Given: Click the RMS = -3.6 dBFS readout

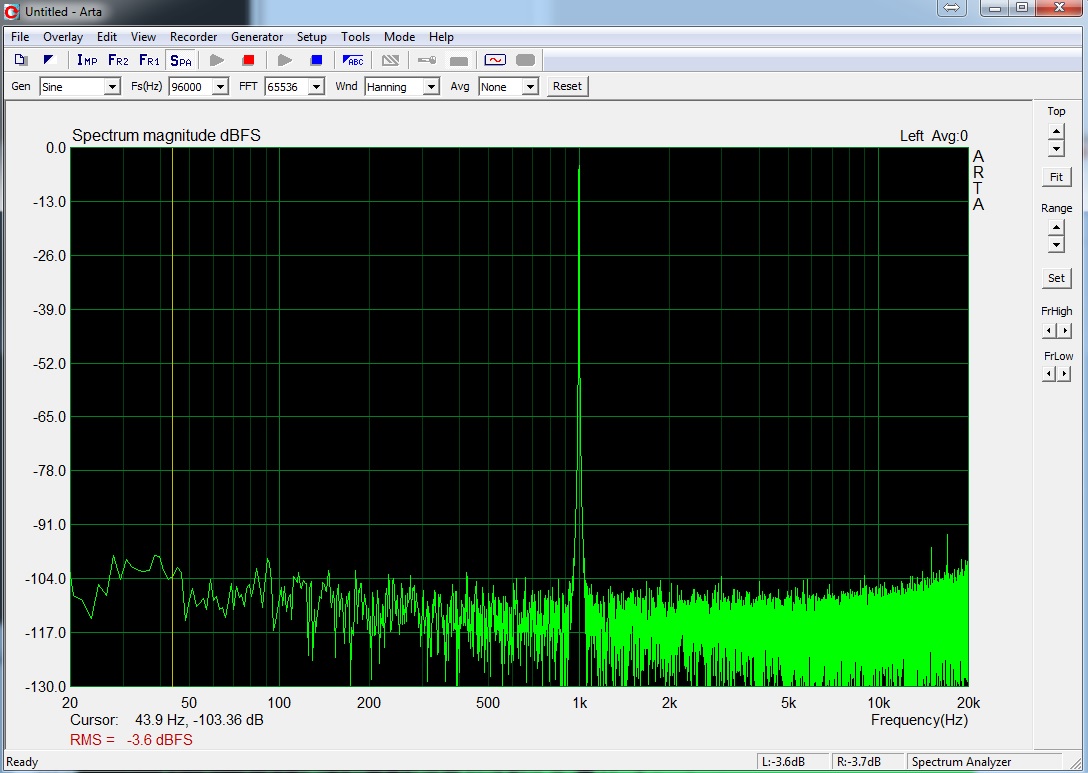Looking at the screenshot, I should point(131,740).
